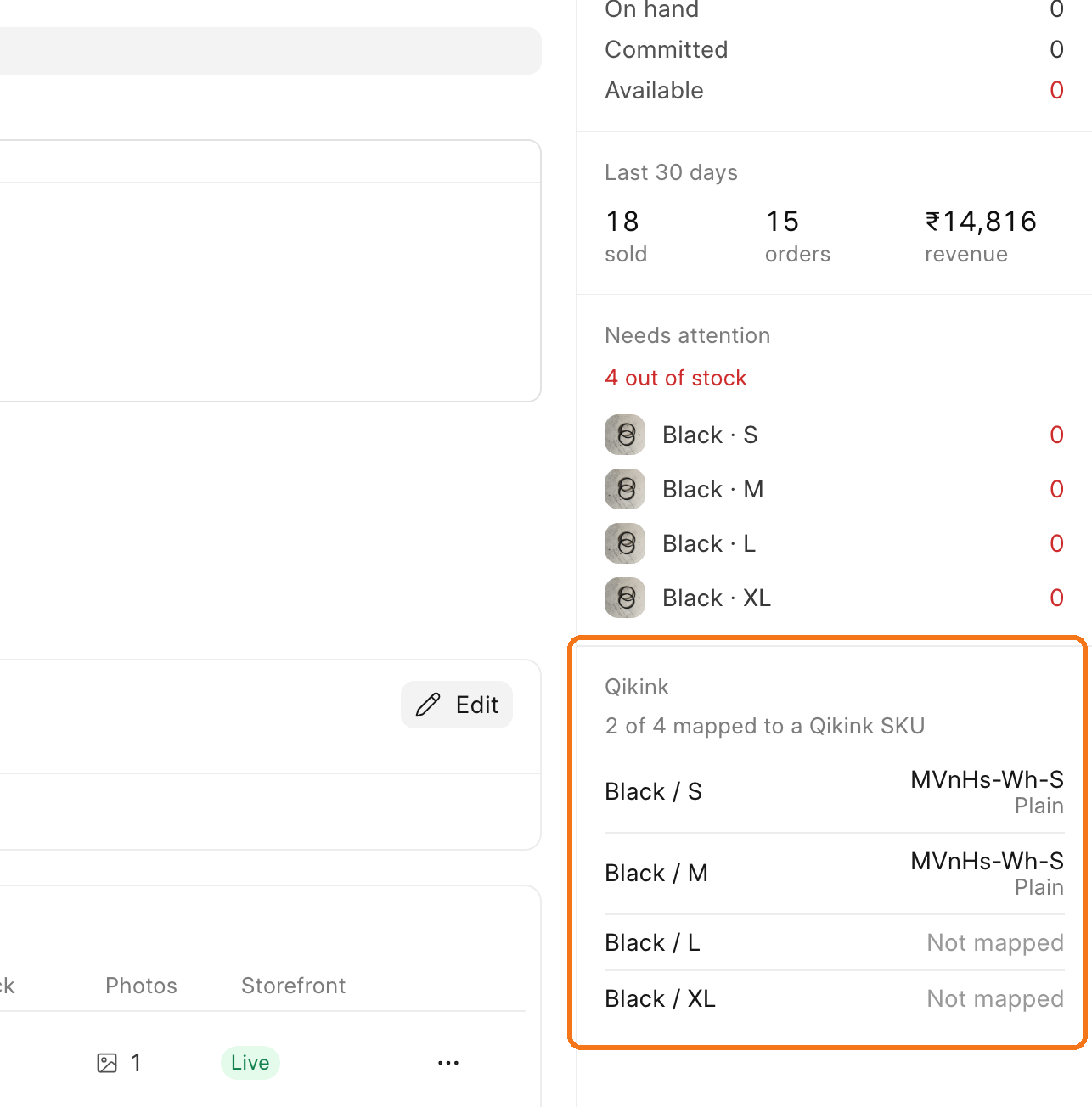Viewport: 1092px width, 1107px height.
Task: Click the MVnHs-Wh-S SKU for Black / S
Action: point(988,779)
